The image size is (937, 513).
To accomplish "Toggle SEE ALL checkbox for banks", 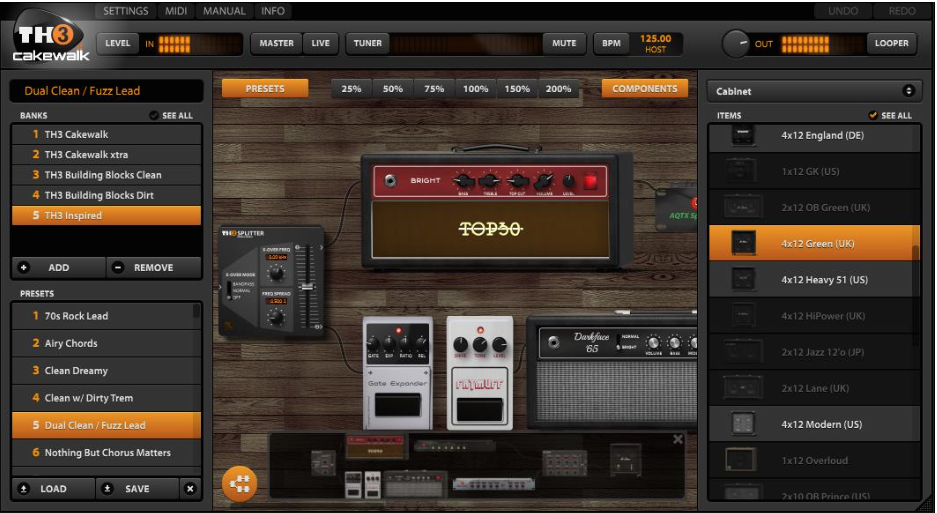I will coord(154,115).
